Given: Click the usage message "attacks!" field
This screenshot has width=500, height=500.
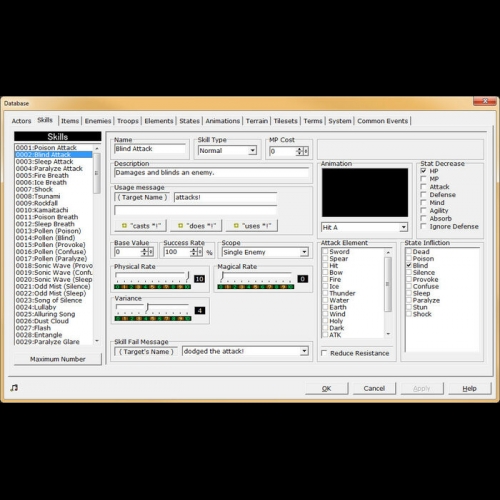Looking at the screenshot, I should point(225,197).
